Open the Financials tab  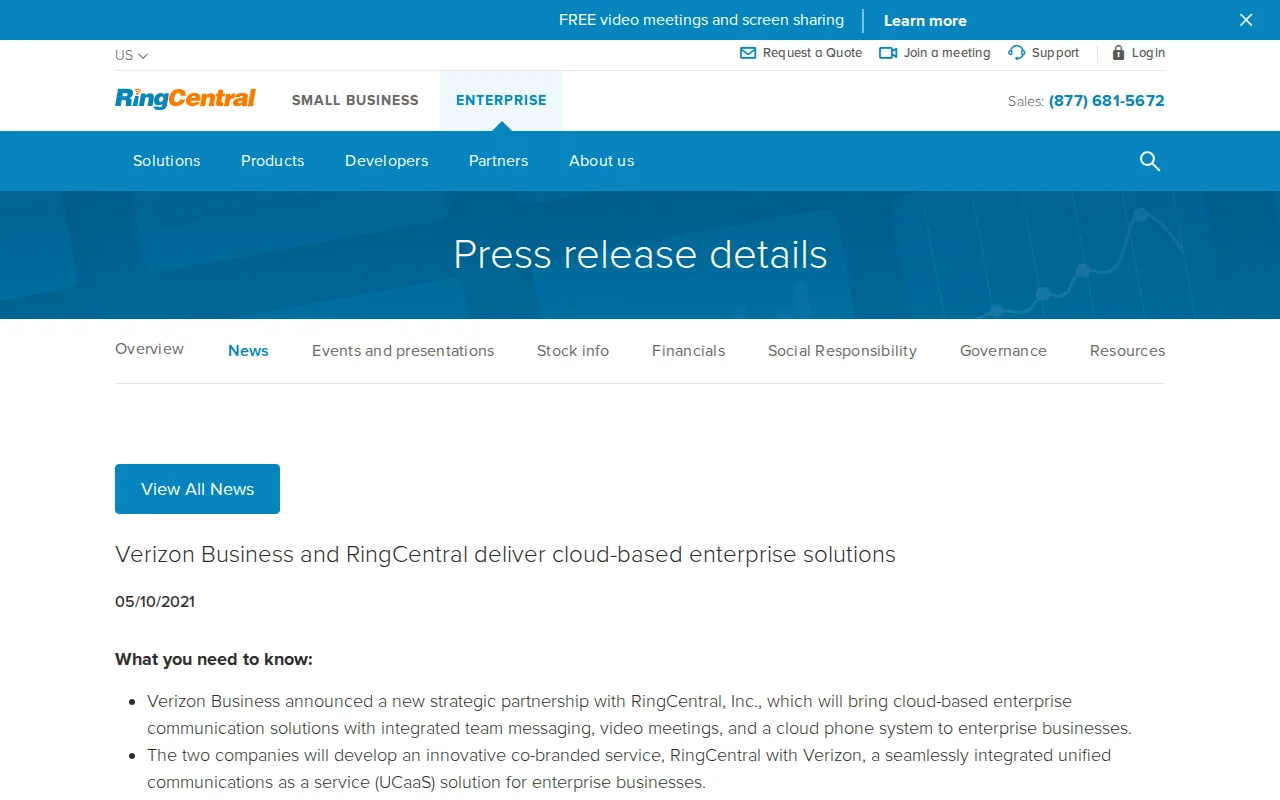pyautogui.click(x=689, y=351)
